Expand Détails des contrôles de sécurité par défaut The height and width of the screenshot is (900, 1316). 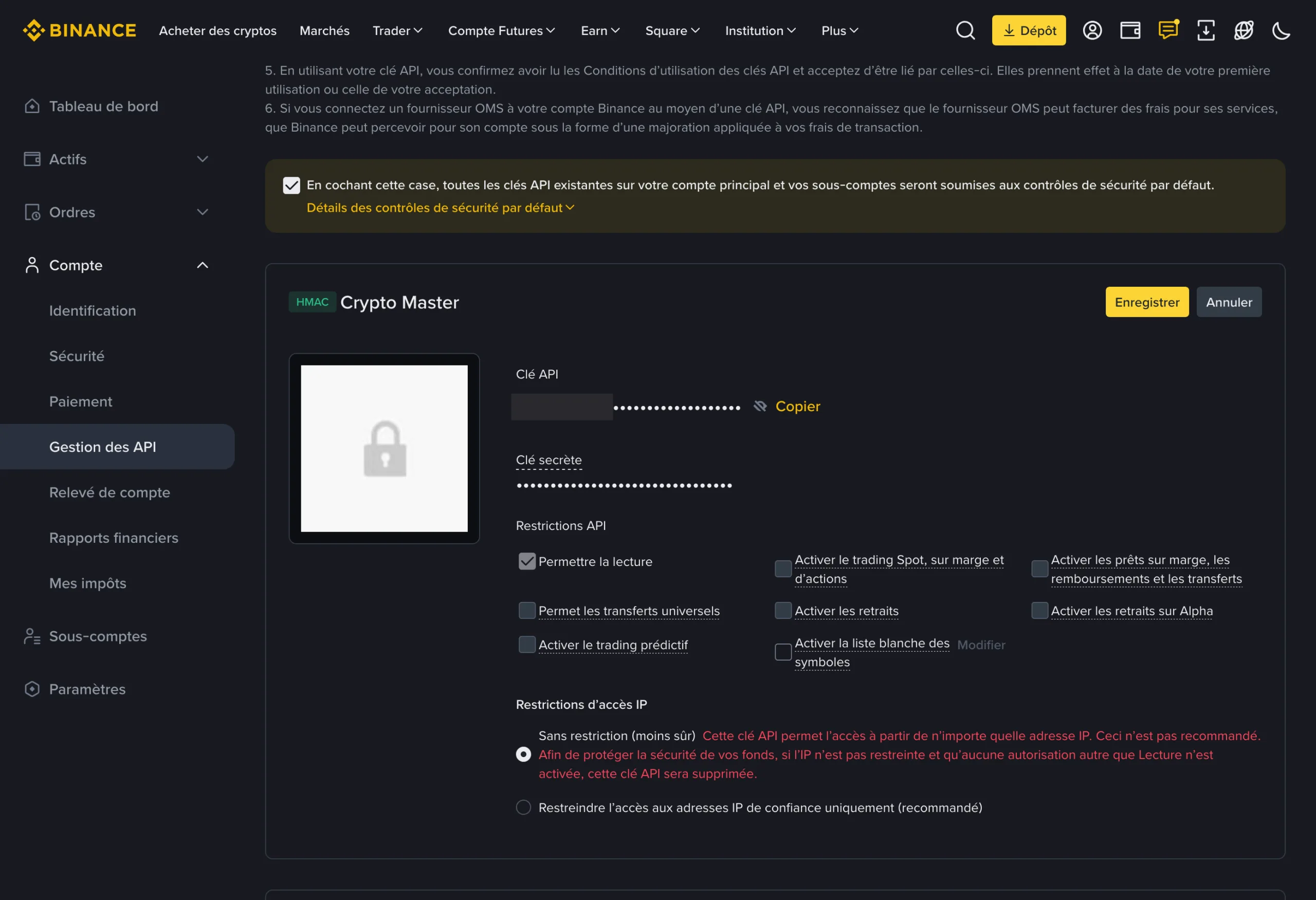[x=441, y=208]
